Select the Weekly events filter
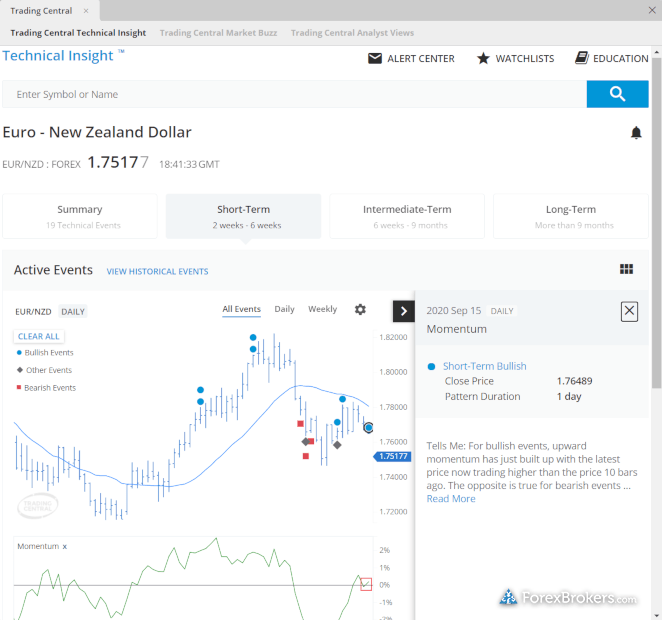Screen dimensions: 662x620 [x=323, y=309]
